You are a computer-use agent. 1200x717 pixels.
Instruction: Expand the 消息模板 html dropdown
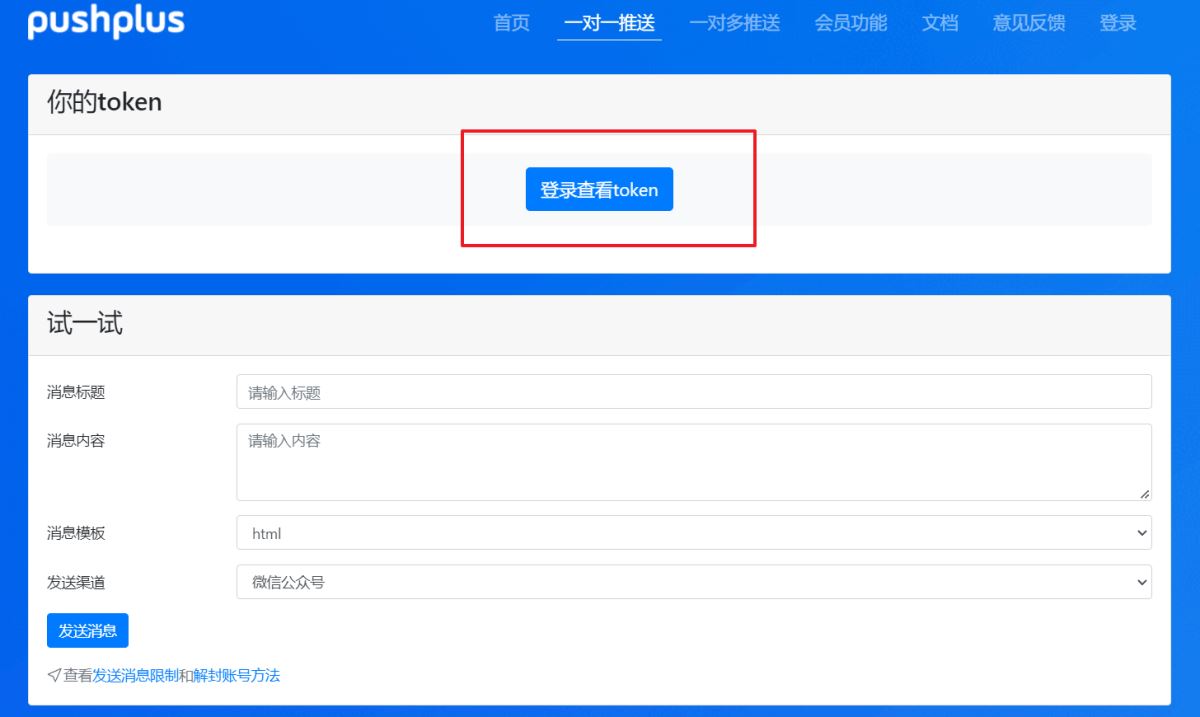694,533
